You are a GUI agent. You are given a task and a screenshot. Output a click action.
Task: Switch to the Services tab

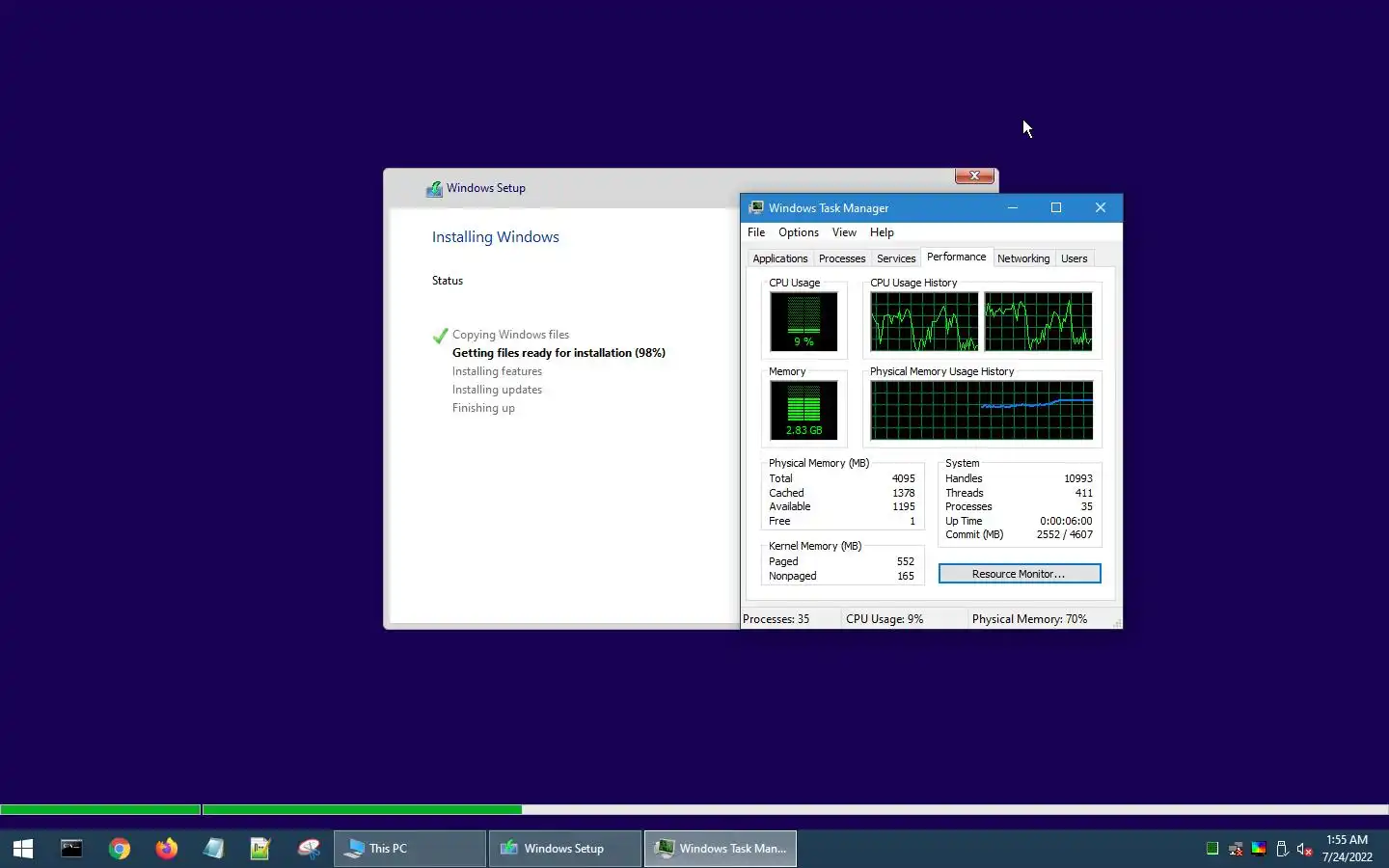click(x=896, y=258)
